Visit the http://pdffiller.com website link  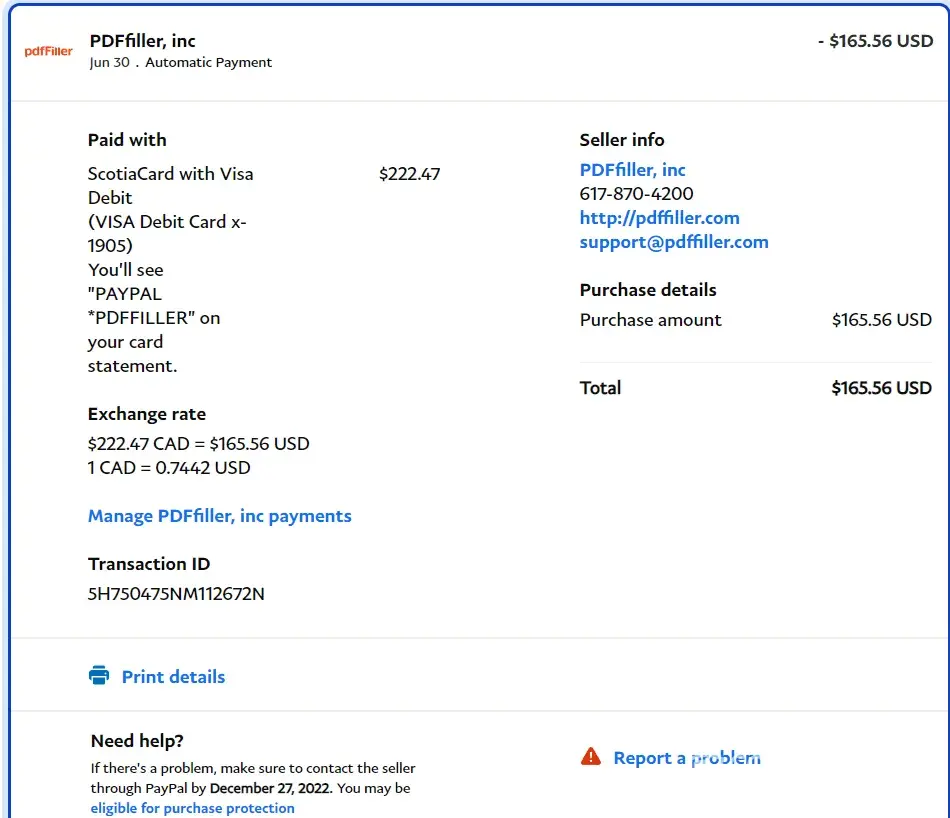tap(659, 218)
